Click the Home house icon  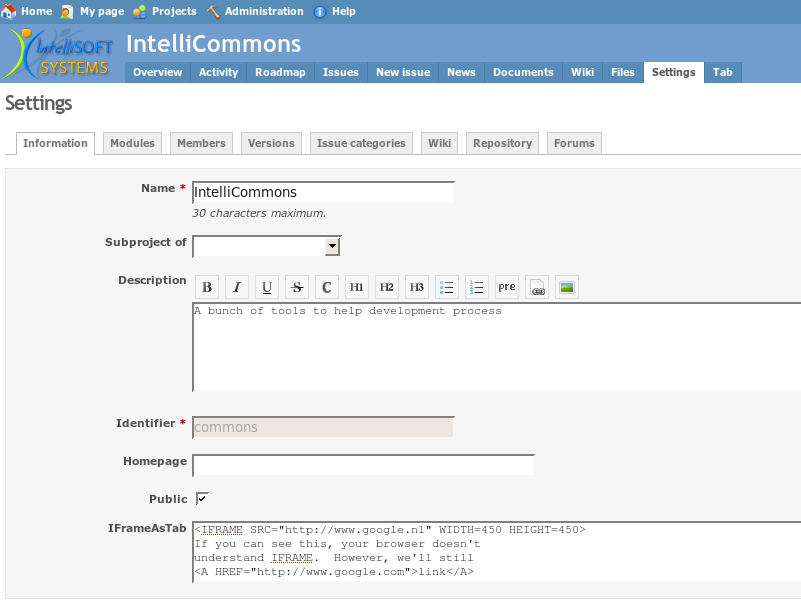point(9,11)
